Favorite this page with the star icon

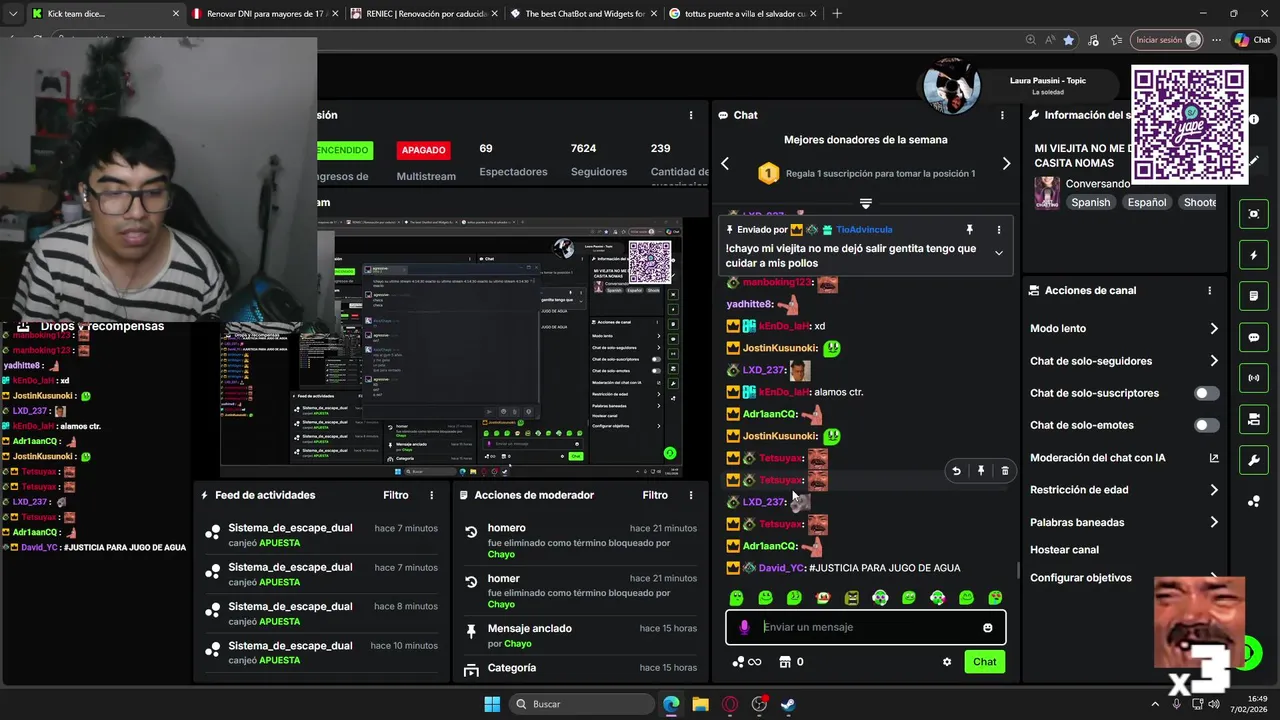1069,40
